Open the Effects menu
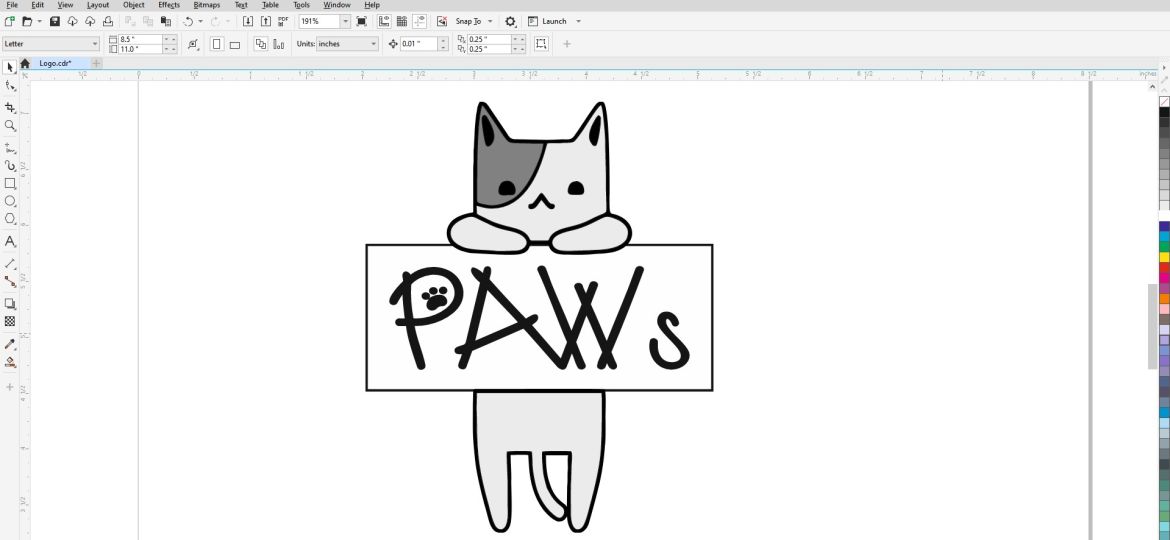The image size is (1170, 540). (x=169, y=4)
